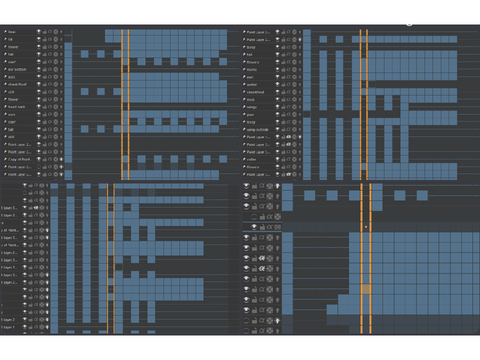
Task: Show the hidden indented layer in bottom-right timeline
Action: click(x=254, y=217)
